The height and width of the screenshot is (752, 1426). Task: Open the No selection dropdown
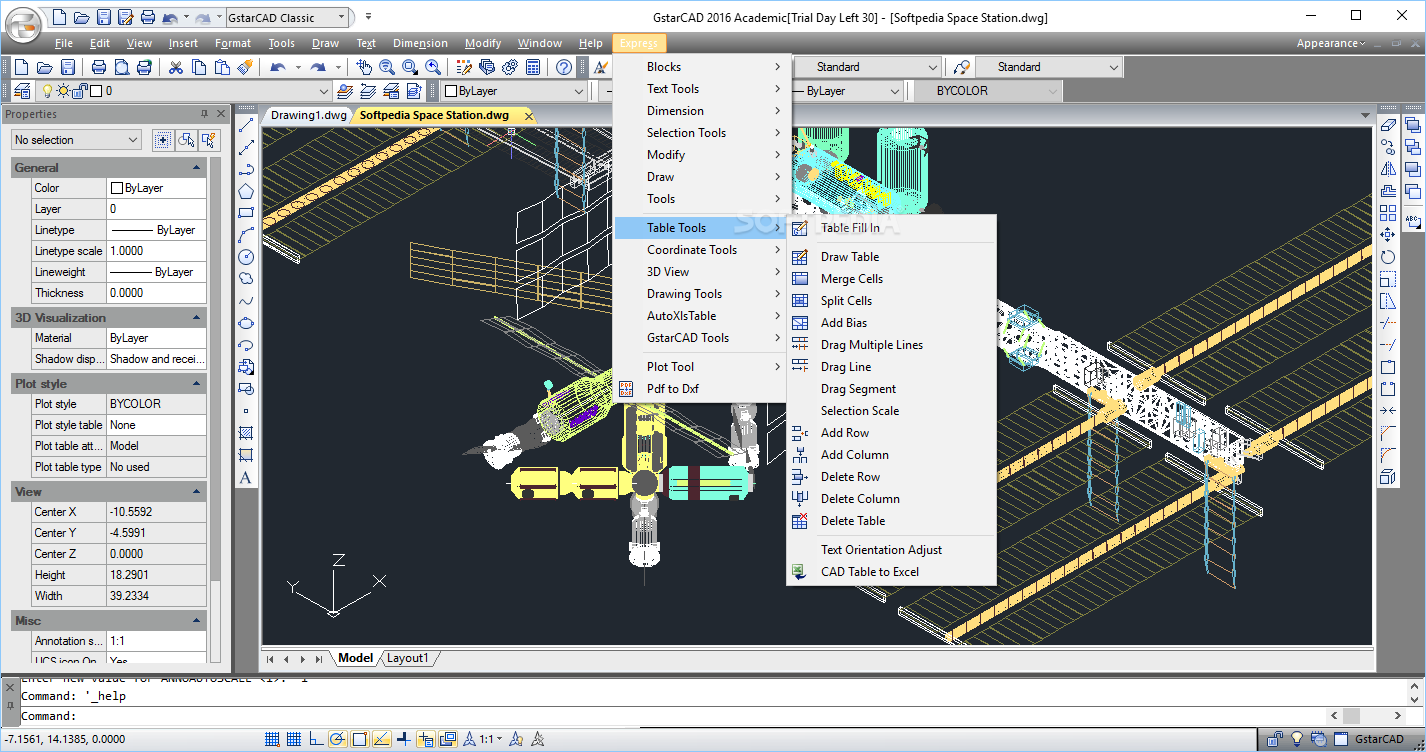point(76,140)
